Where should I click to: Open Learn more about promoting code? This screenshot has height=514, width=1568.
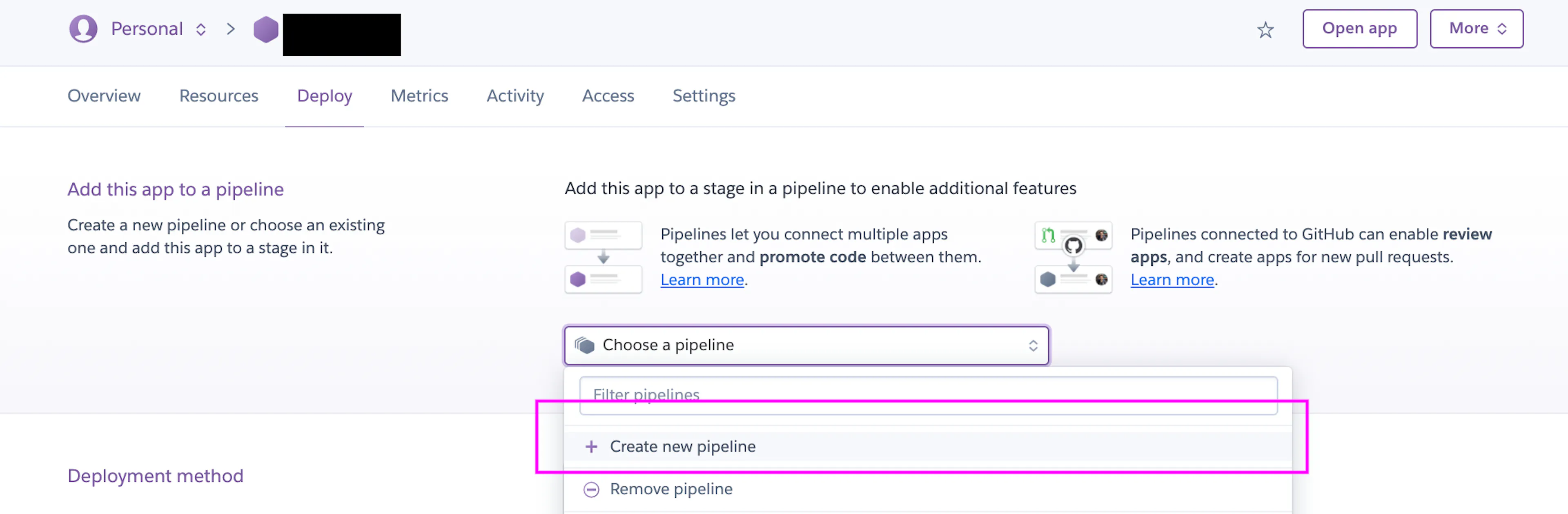[x=702, y=280]
